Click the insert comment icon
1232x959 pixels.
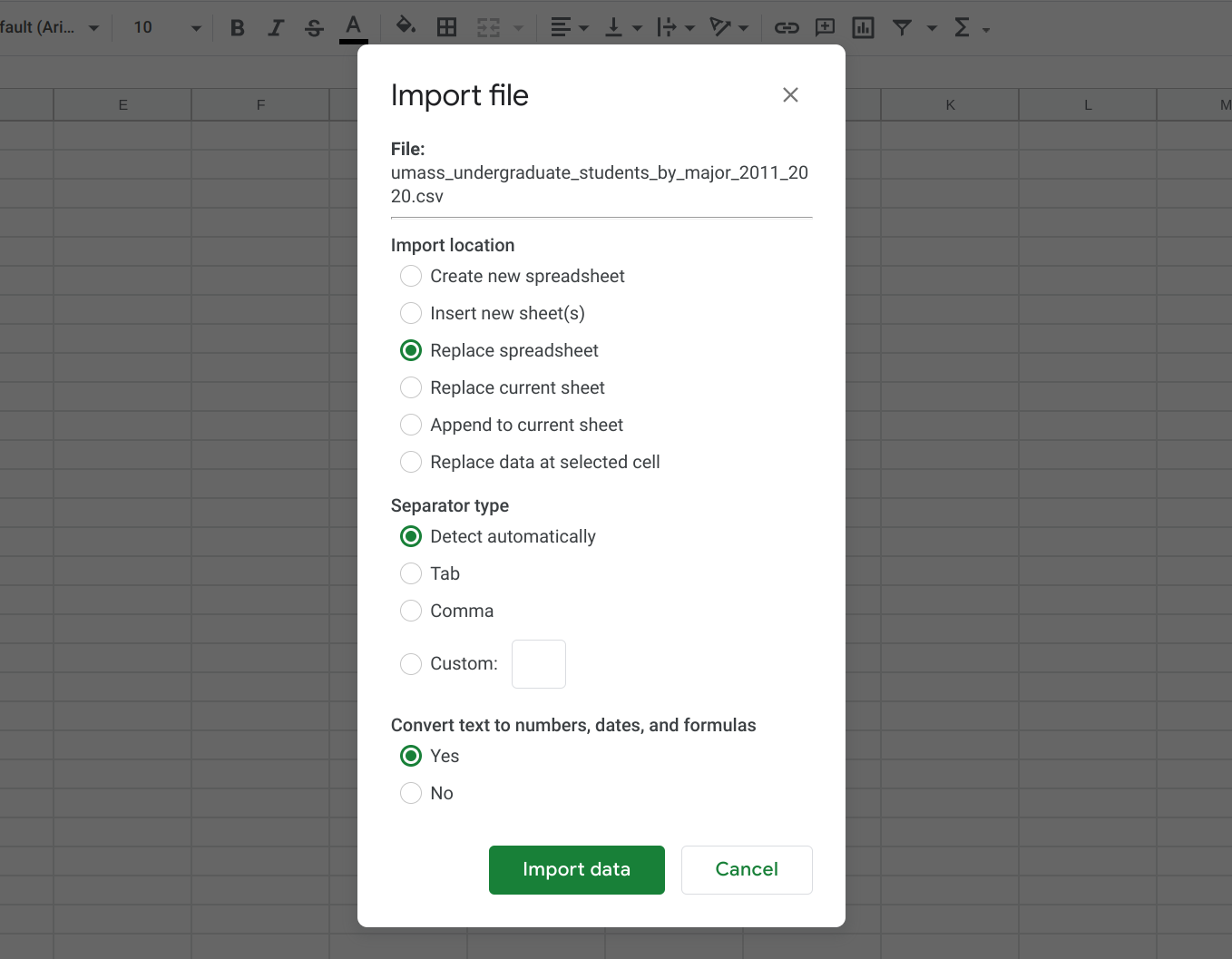825,28
